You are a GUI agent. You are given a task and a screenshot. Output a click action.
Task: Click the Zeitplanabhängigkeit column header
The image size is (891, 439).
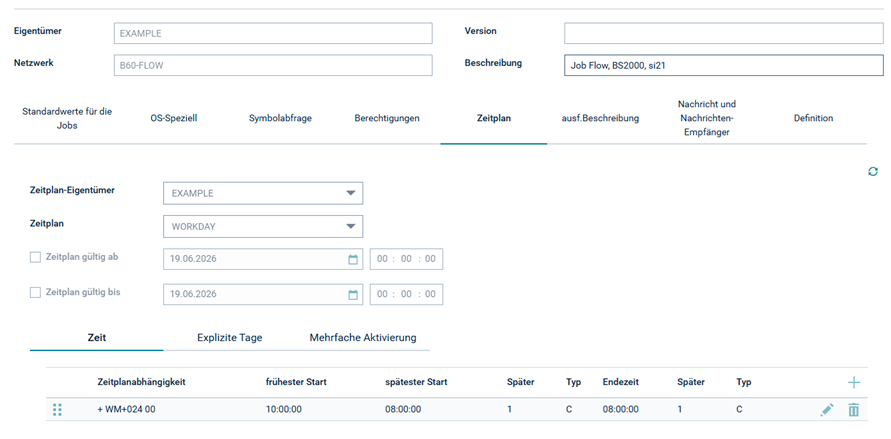[x=141, y=382]
